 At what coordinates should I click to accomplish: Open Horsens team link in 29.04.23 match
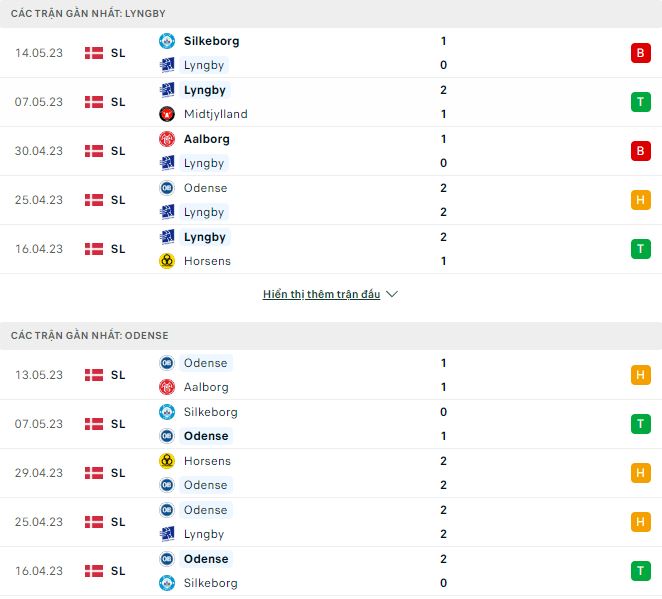(207, 461)
